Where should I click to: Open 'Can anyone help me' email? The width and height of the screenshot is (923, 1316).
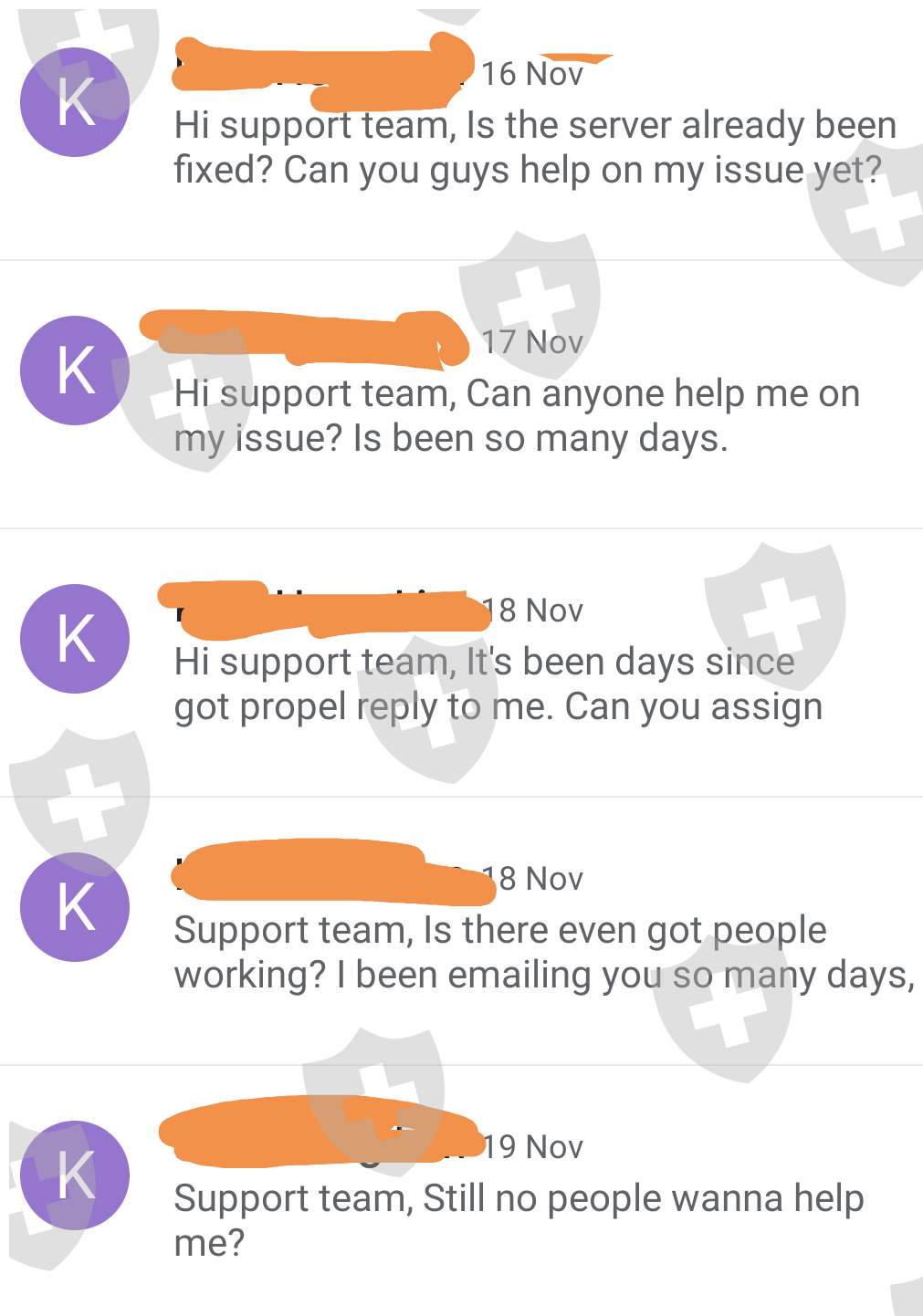tap(461, 394)
